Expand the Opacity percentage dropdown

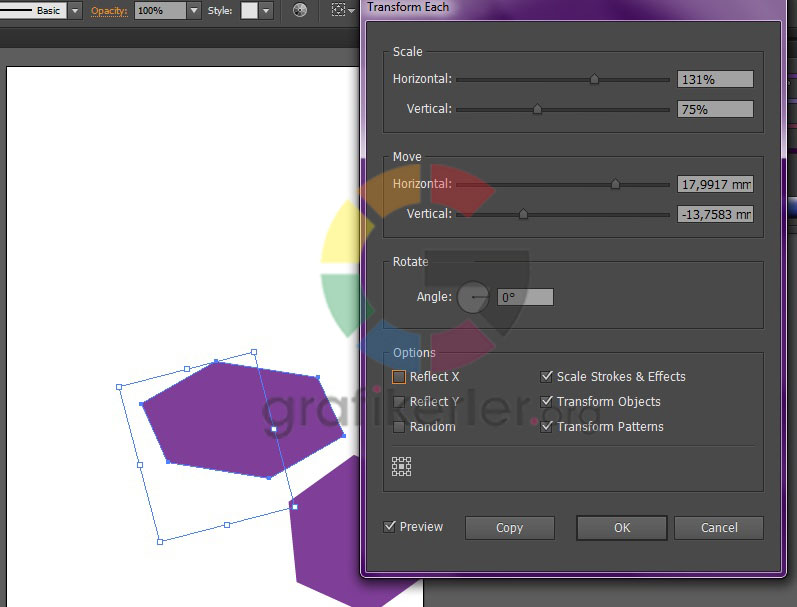[x=193, y=11]
